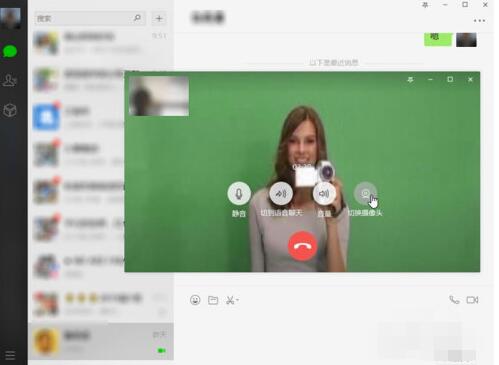Viewport: 499px width, 365px height.
Task: Turn off the camera in the call
Action: coord(365,194)
